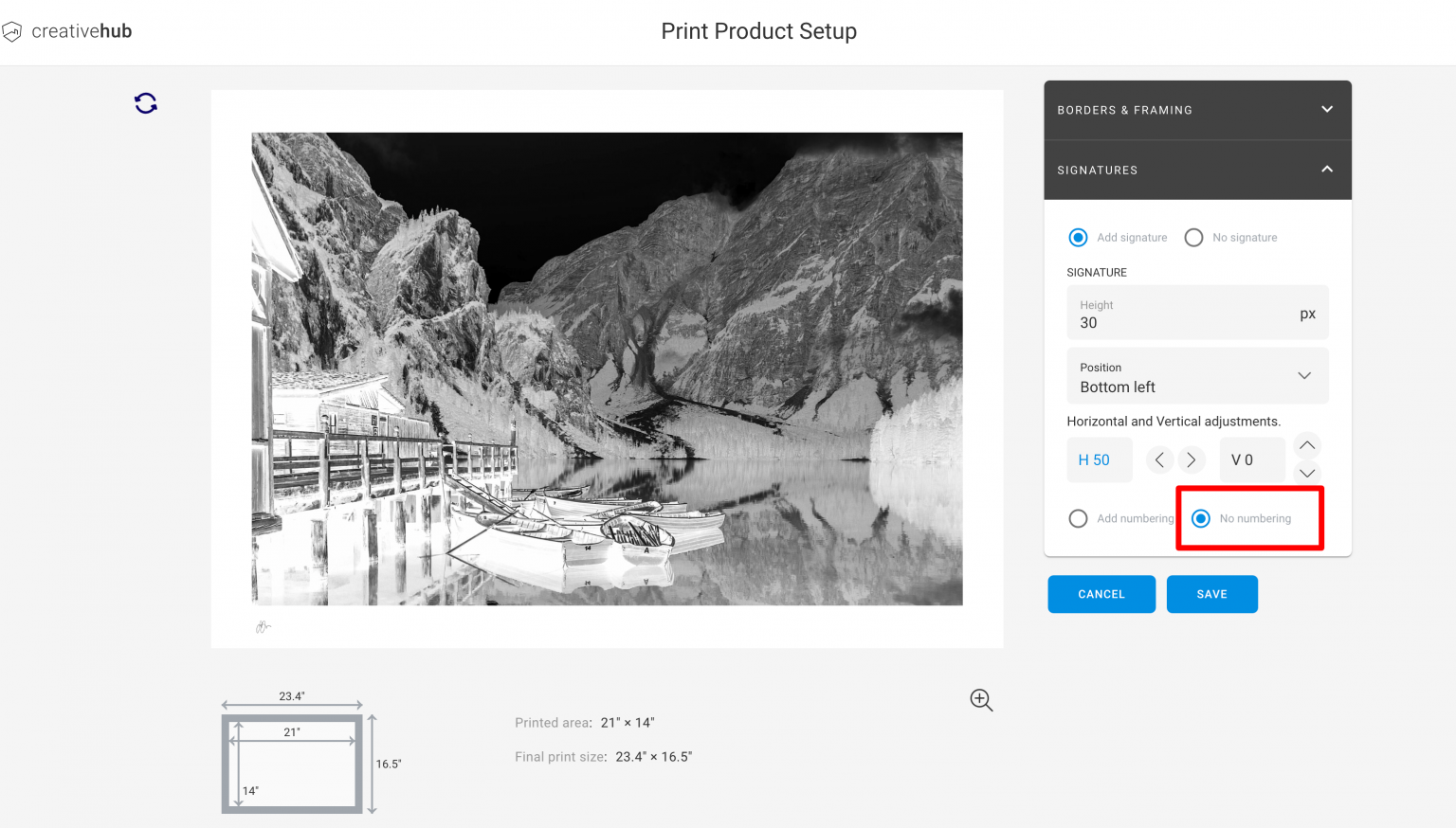Viewport: 1456px width, 828px height.
Task: Open the zoom magnifier above the print size details
Action: 981,700
